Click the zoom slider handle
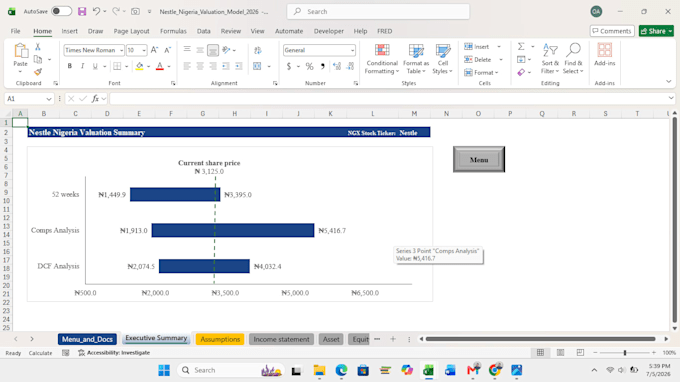Image resolution: width=680 pixels, height=382 pixels. (625, 353)
